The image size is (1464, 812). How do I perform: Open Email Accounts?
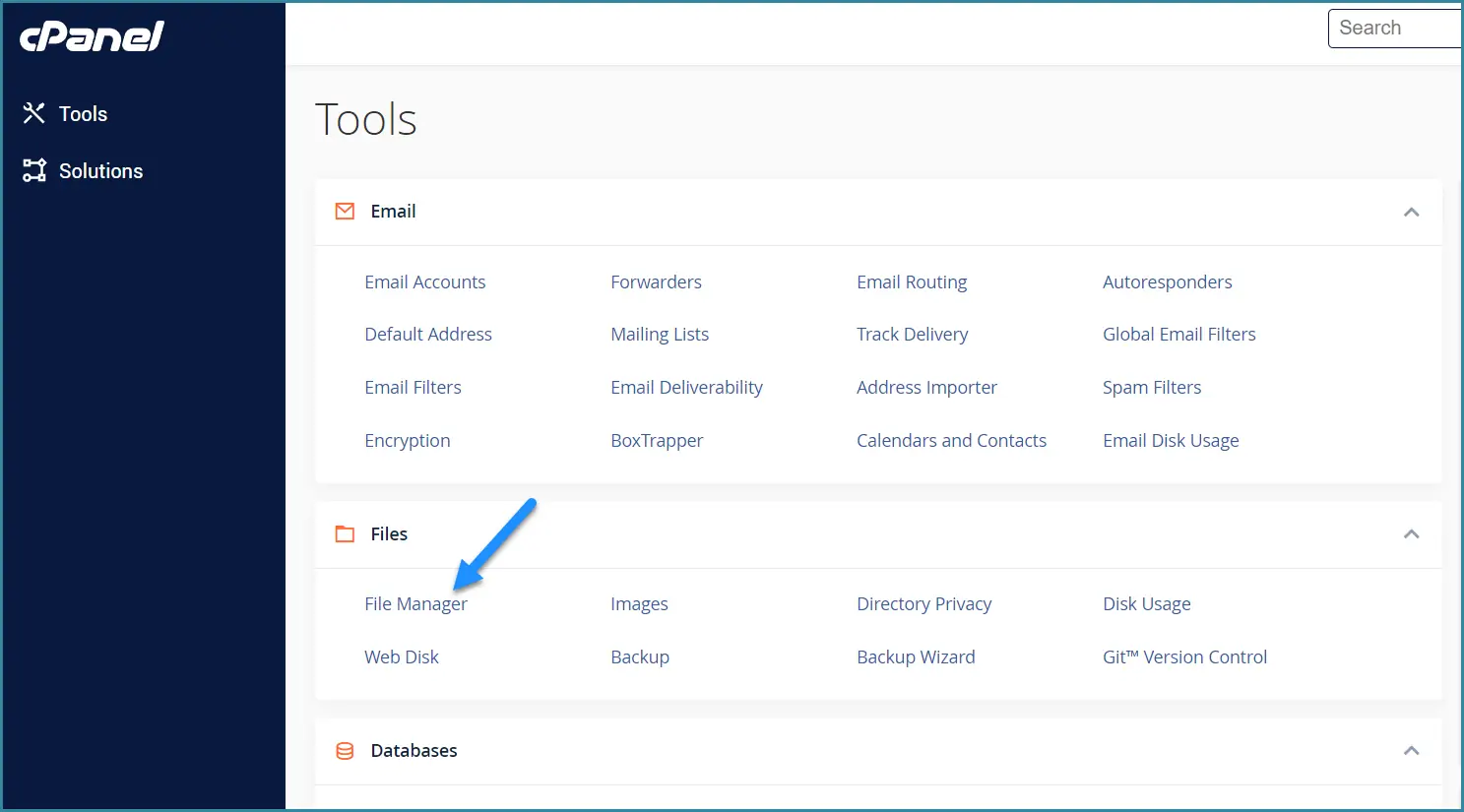tap(424, 282)
